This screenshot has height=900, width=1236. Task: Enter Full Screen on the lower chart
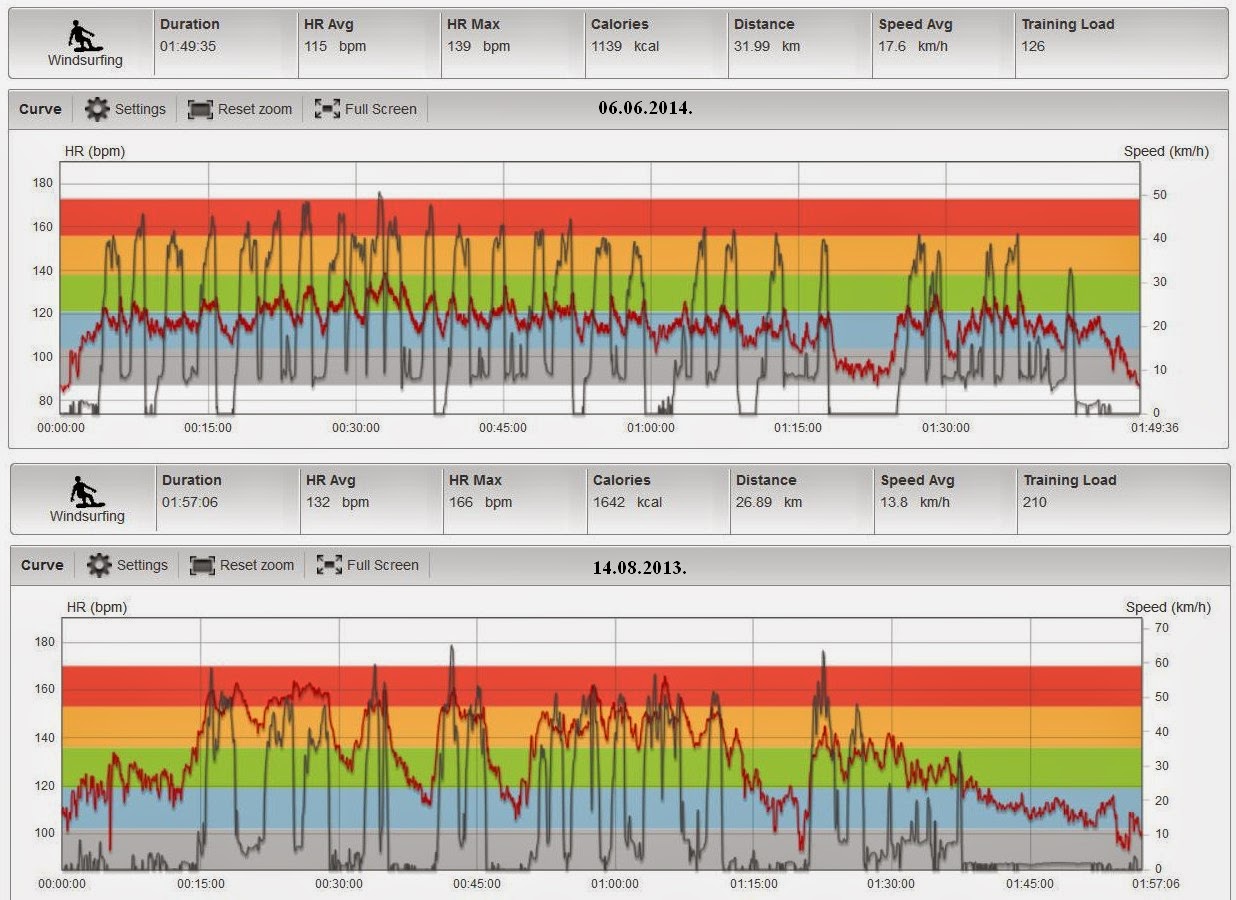pyautogui.click(x=366, y=565)
